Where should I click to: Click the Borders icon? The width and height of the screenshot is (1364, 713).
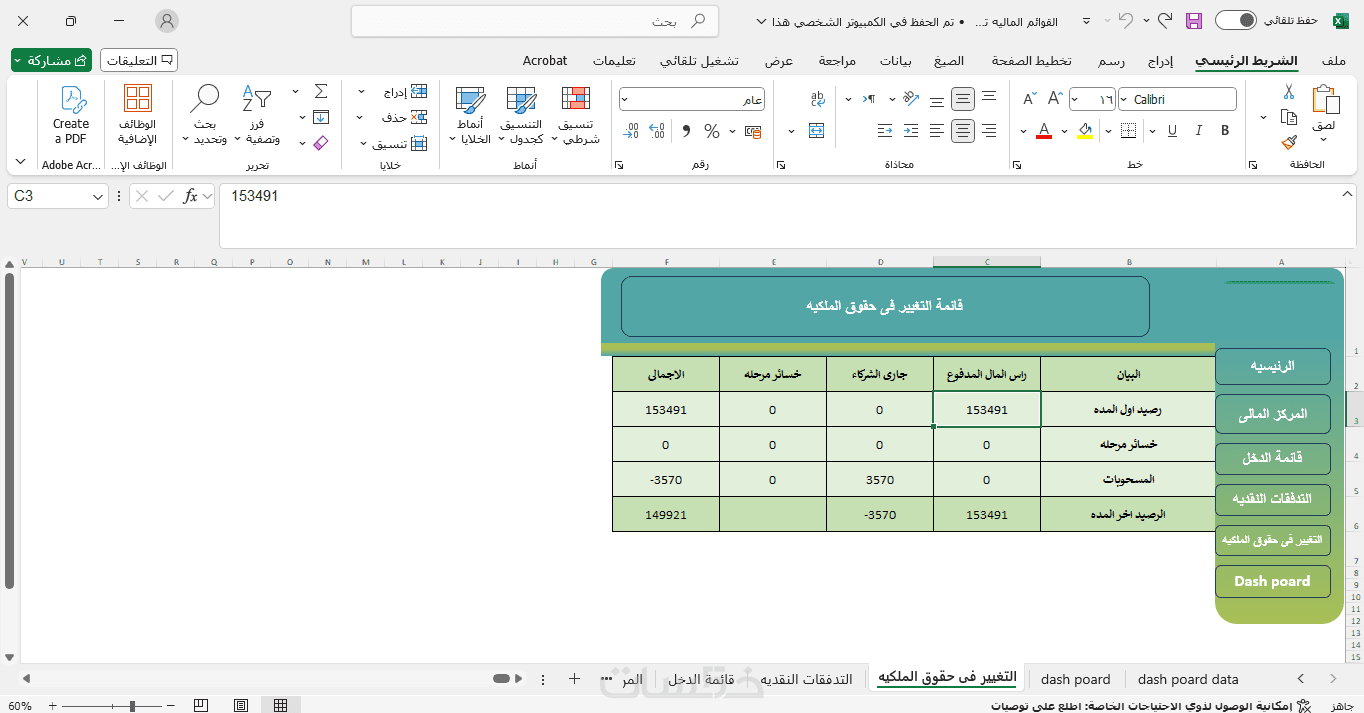(x=1128, y=131)
